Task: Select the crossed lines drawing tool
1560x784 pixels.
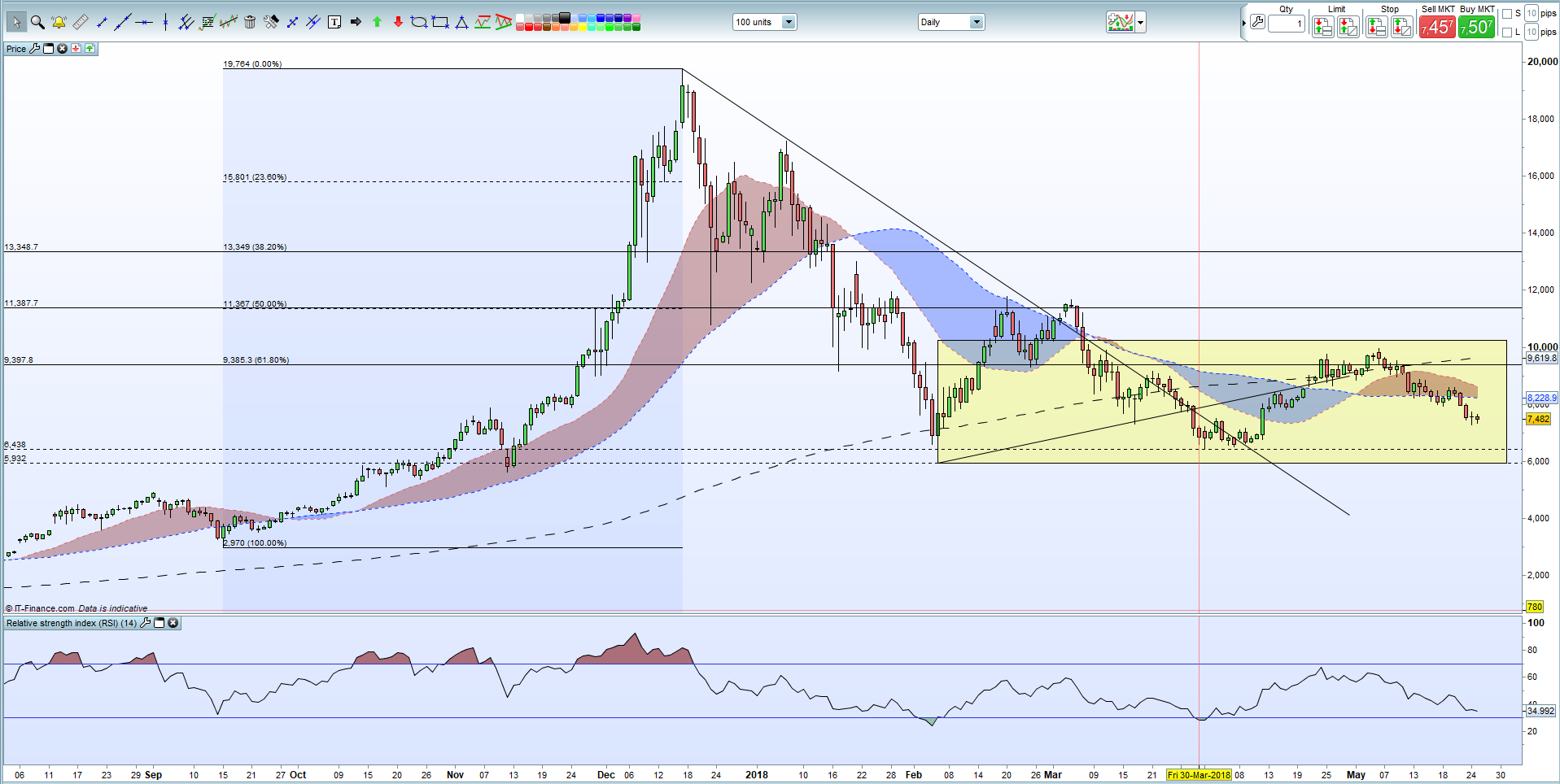Action: click(x=313, y=22)
